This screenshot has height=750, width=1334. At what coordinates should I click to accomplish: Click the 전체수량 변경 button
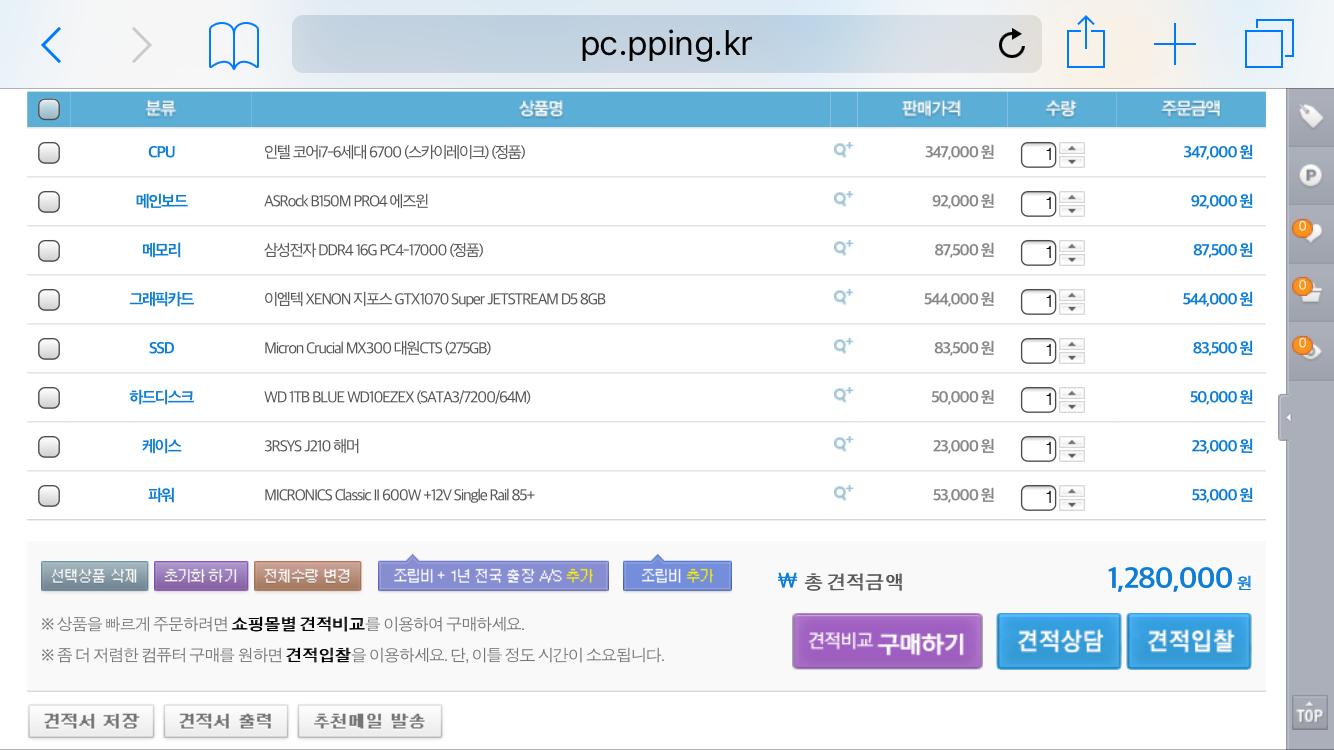(x=307, y=576)
